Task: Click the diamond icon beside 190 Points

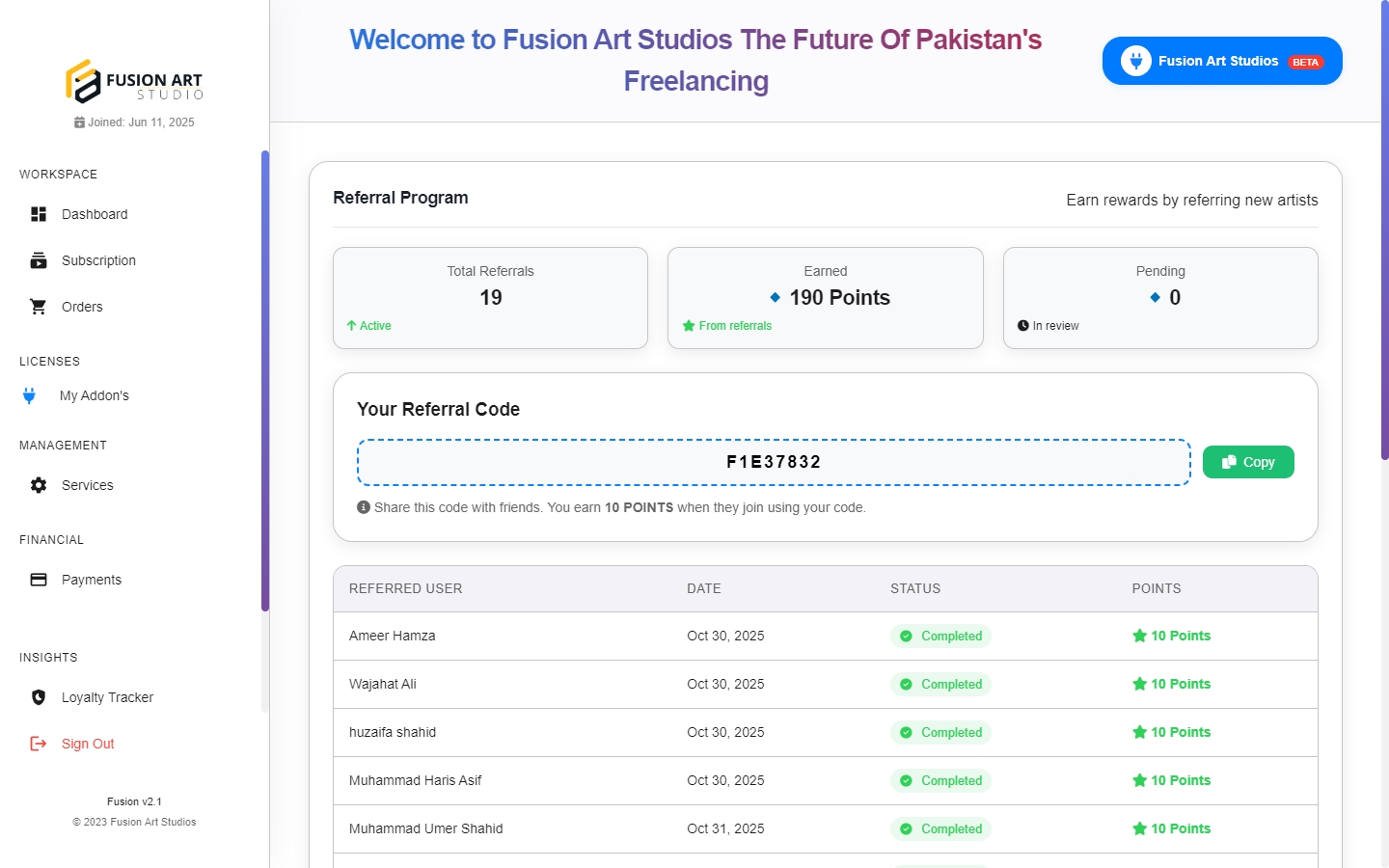Action: tap(776, 297)
